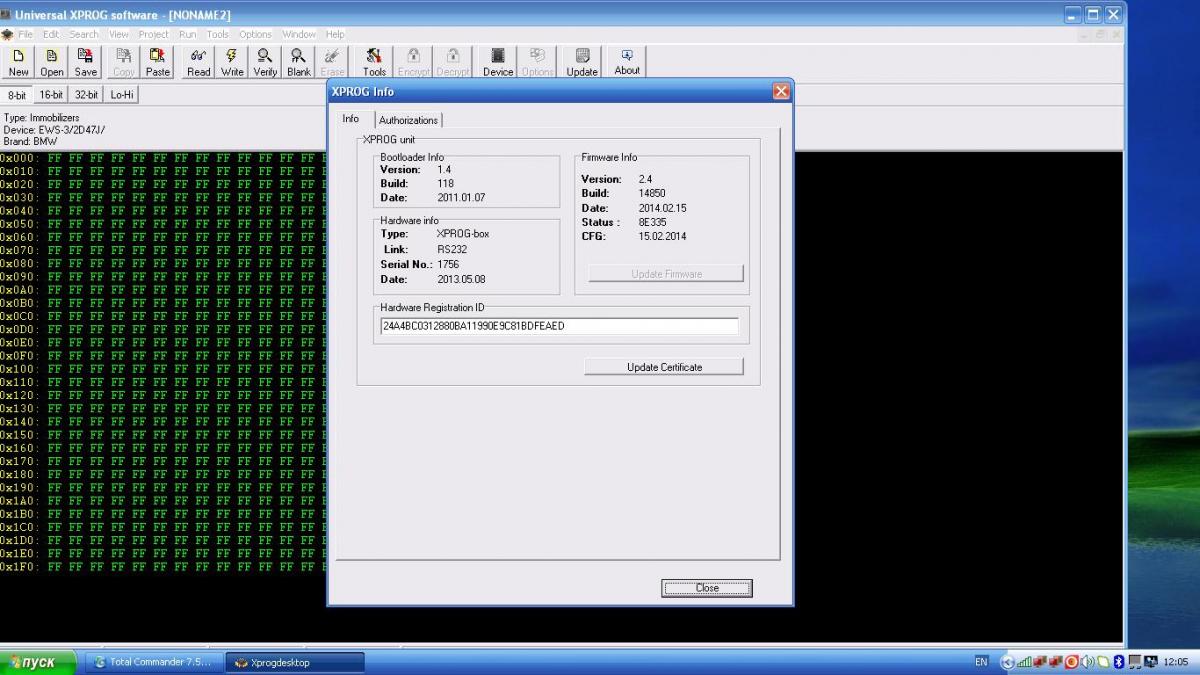Click the New file toolbar icon
Screen dimensions: 1200x675
[18, 62]
